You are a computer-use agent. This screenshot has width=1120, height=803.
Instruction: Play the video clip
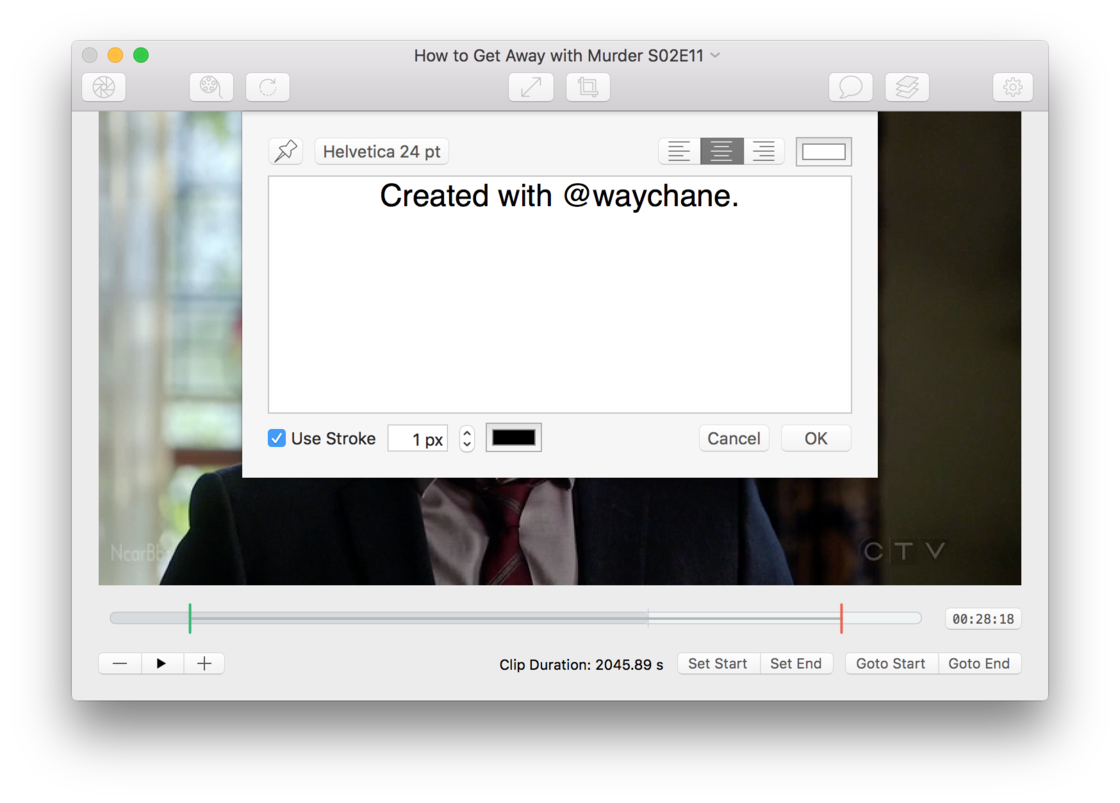[x=162, y=664]
